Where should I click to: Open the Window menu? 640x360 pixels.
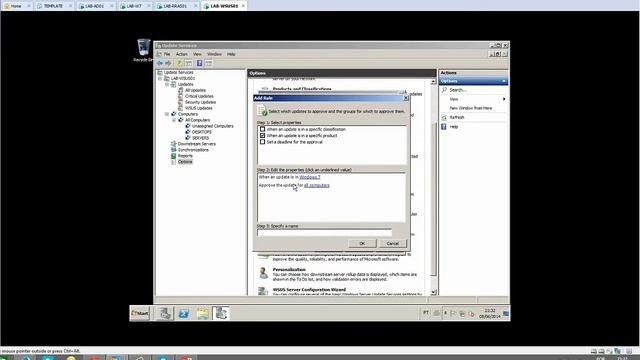(214, 54)
